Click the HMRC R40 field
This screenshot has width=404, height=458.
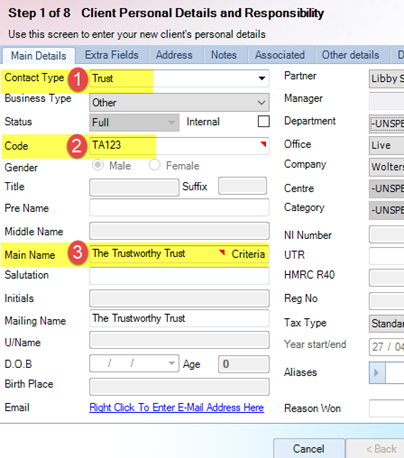387,278
